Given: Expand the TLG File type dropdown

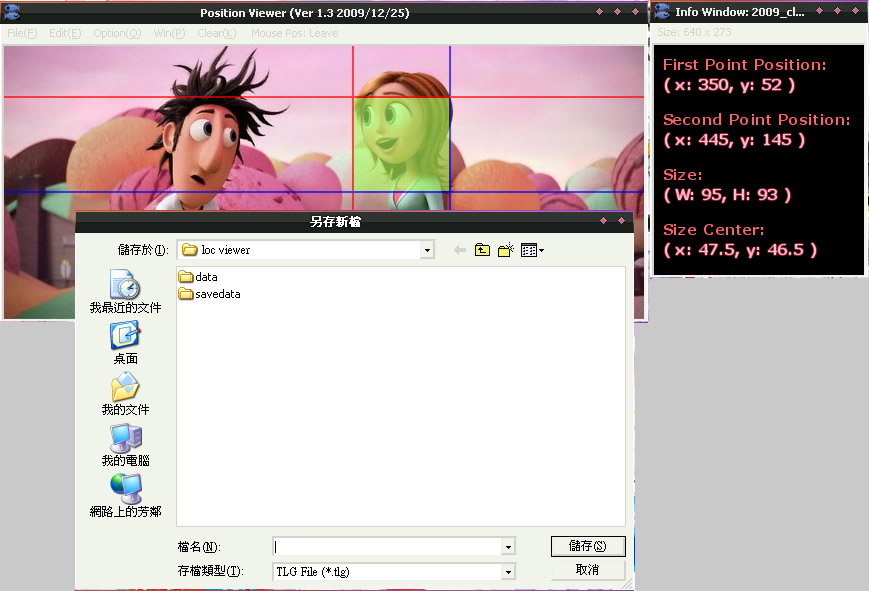Looking at the screenshot, I should [x=508, y=572].
